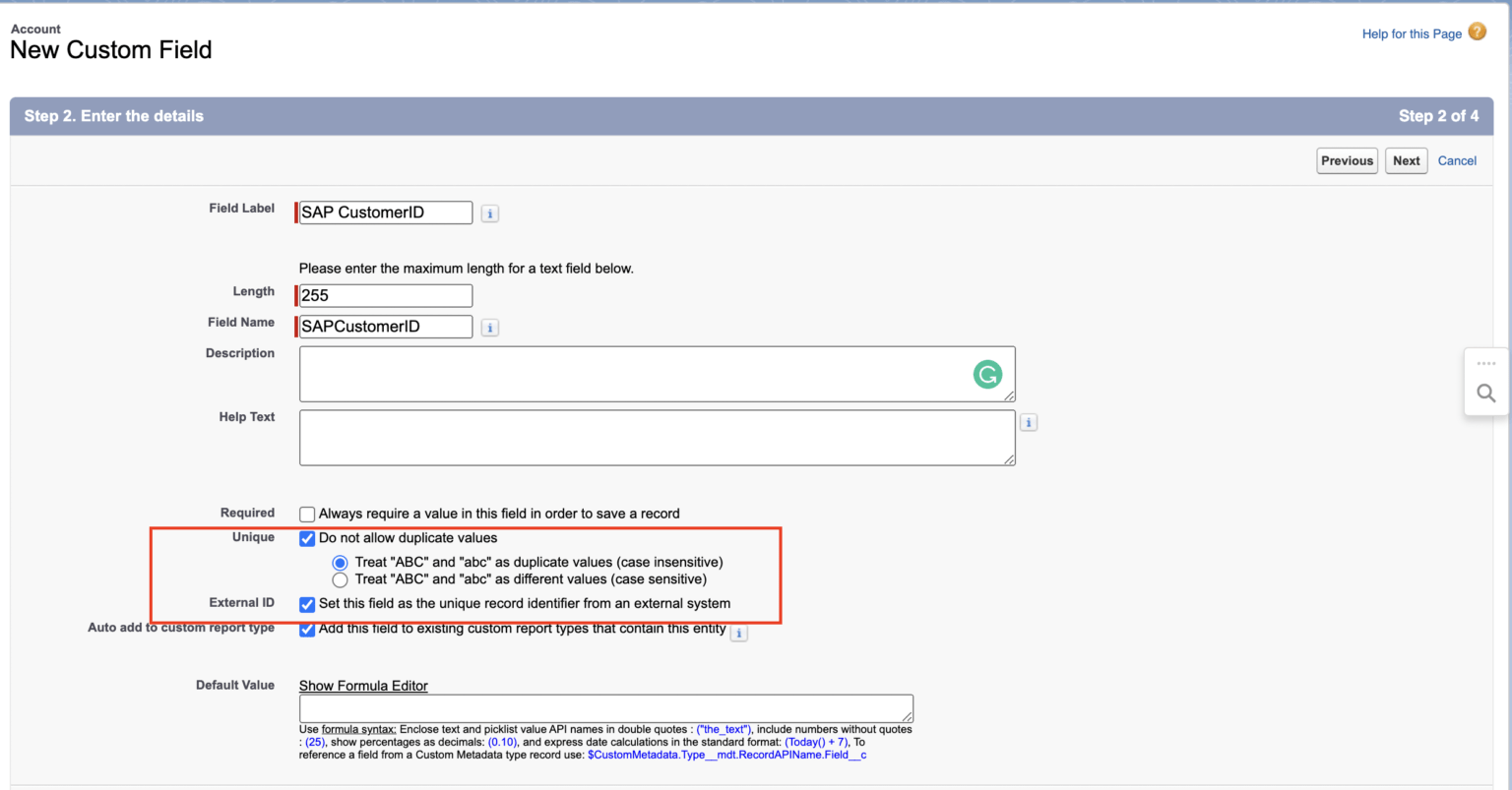Click the info icon beside Field Name
The image size is (1512, 790).
click(x=489, y=327)
